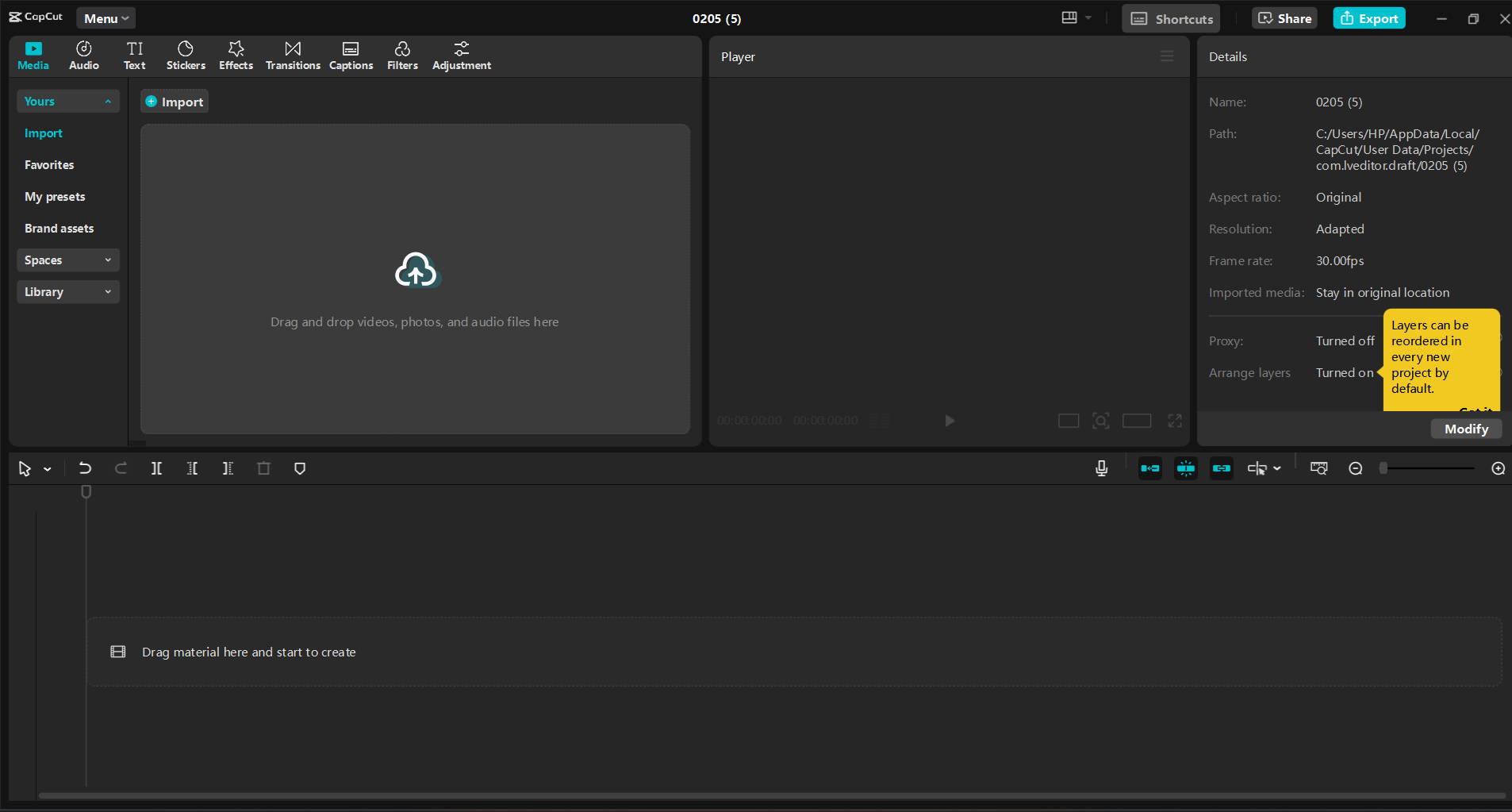
Task: Open the Menu dropdown
Action: pos(106,18)
